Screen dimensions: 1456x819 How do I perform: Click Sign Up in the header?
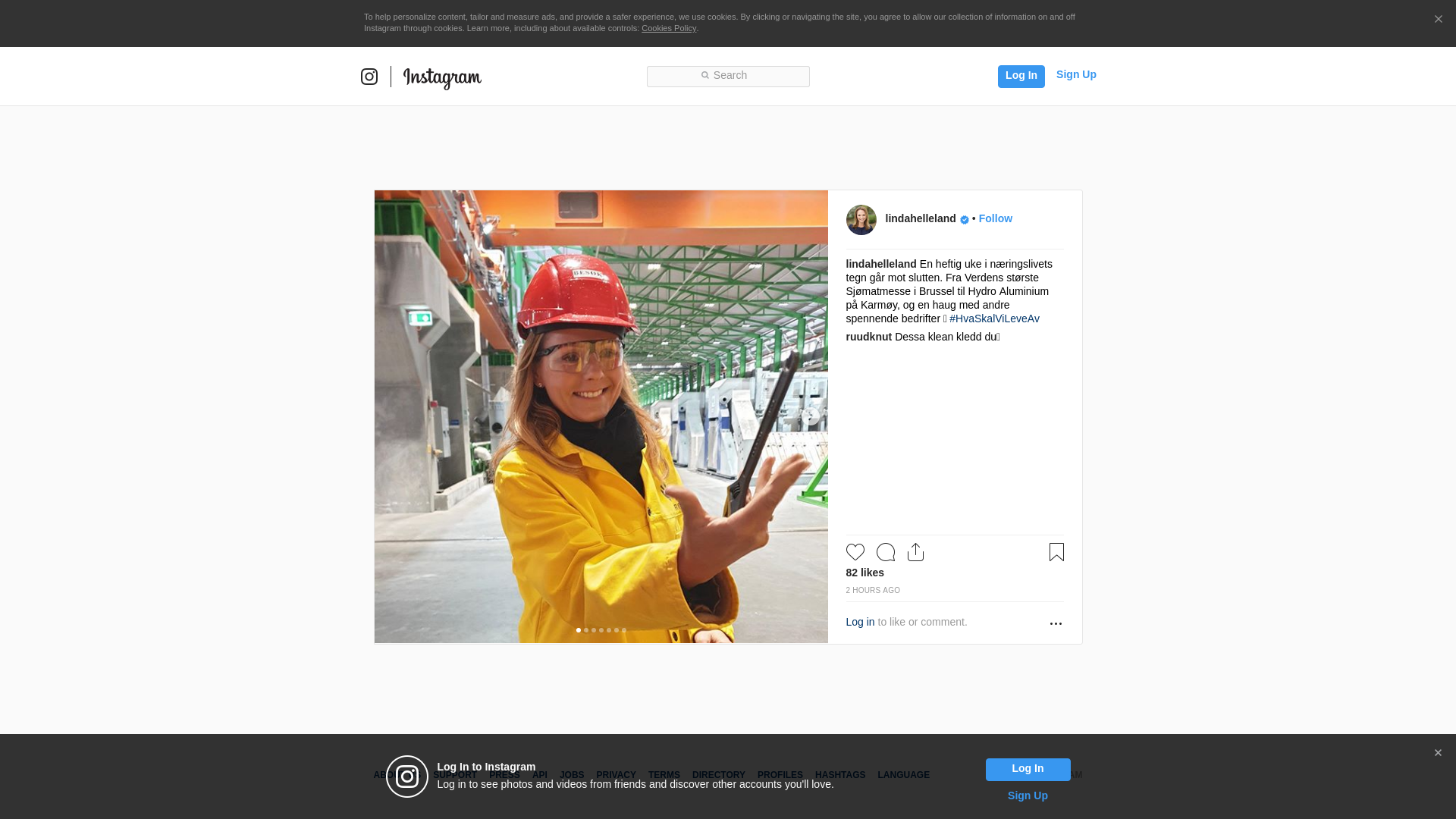click(1075, 74)
